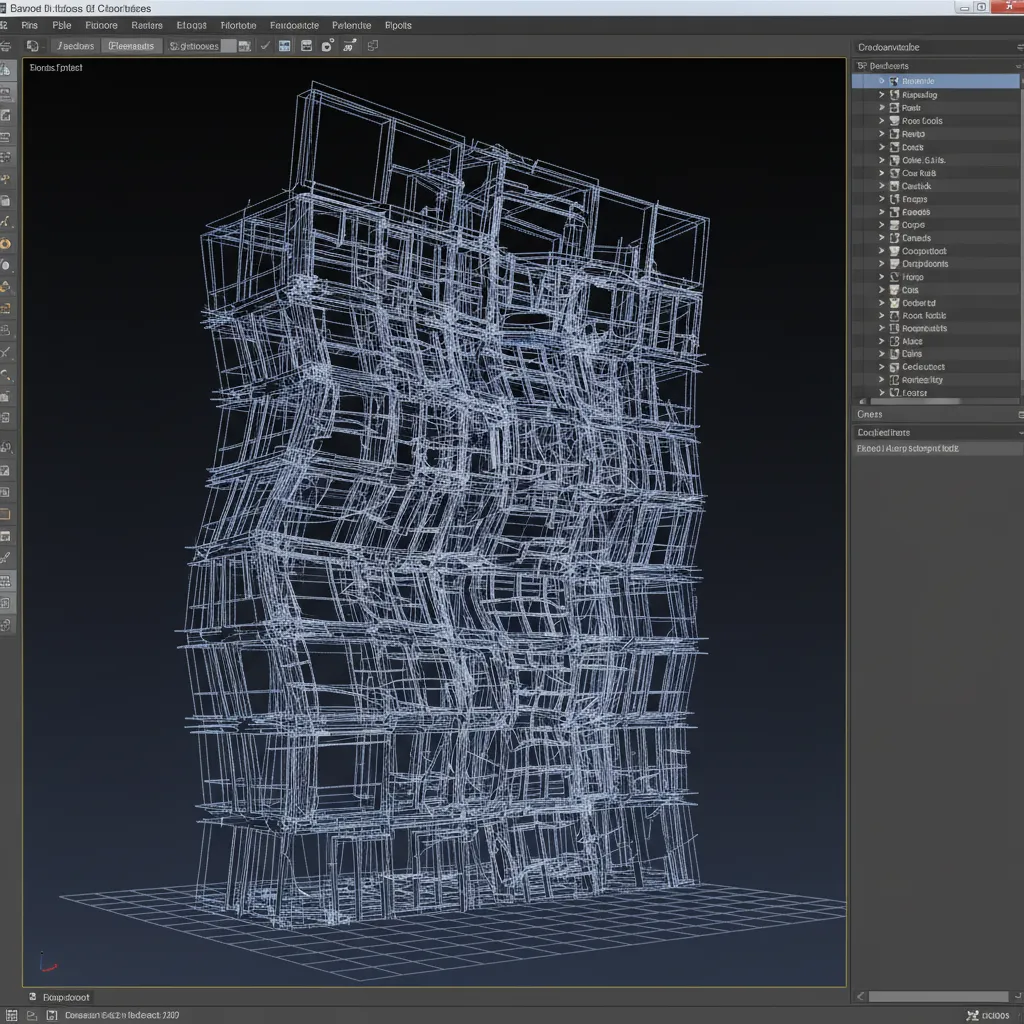The height and width of the screenshot is (1024, 1024).
Task: Expand the Castick node in the scene tree
Action: tap(880, 185)
